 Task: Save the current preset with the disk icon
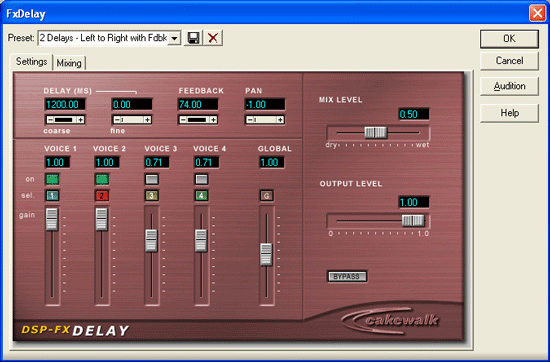[x=193, y=38]
